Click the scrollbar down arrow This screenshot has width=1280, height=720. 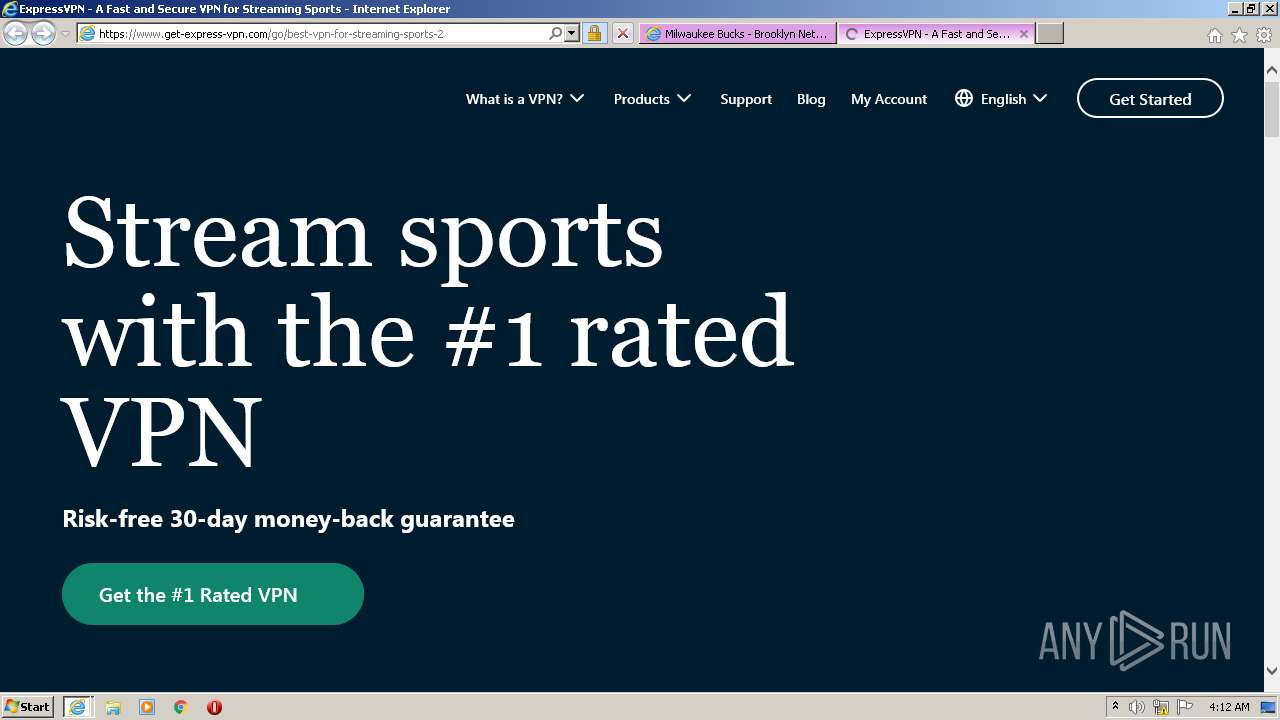[x=1272, y=671]
